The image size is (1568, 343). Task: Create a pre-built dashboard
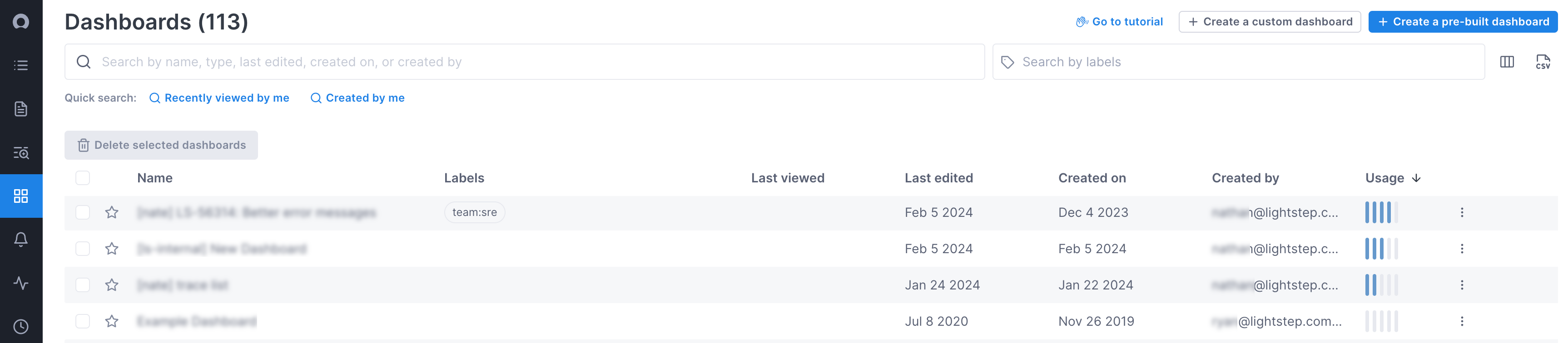1463,21
